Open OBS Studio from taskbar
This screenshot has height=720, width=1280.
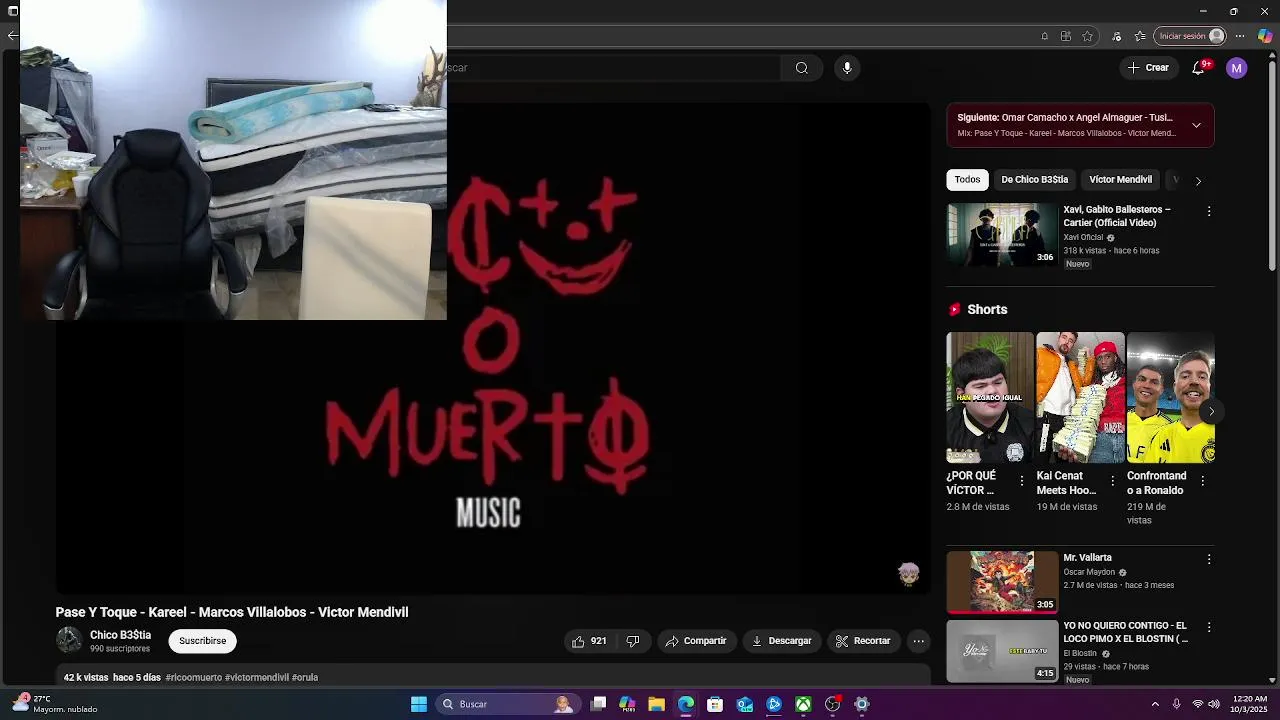[x=833, y=704]
